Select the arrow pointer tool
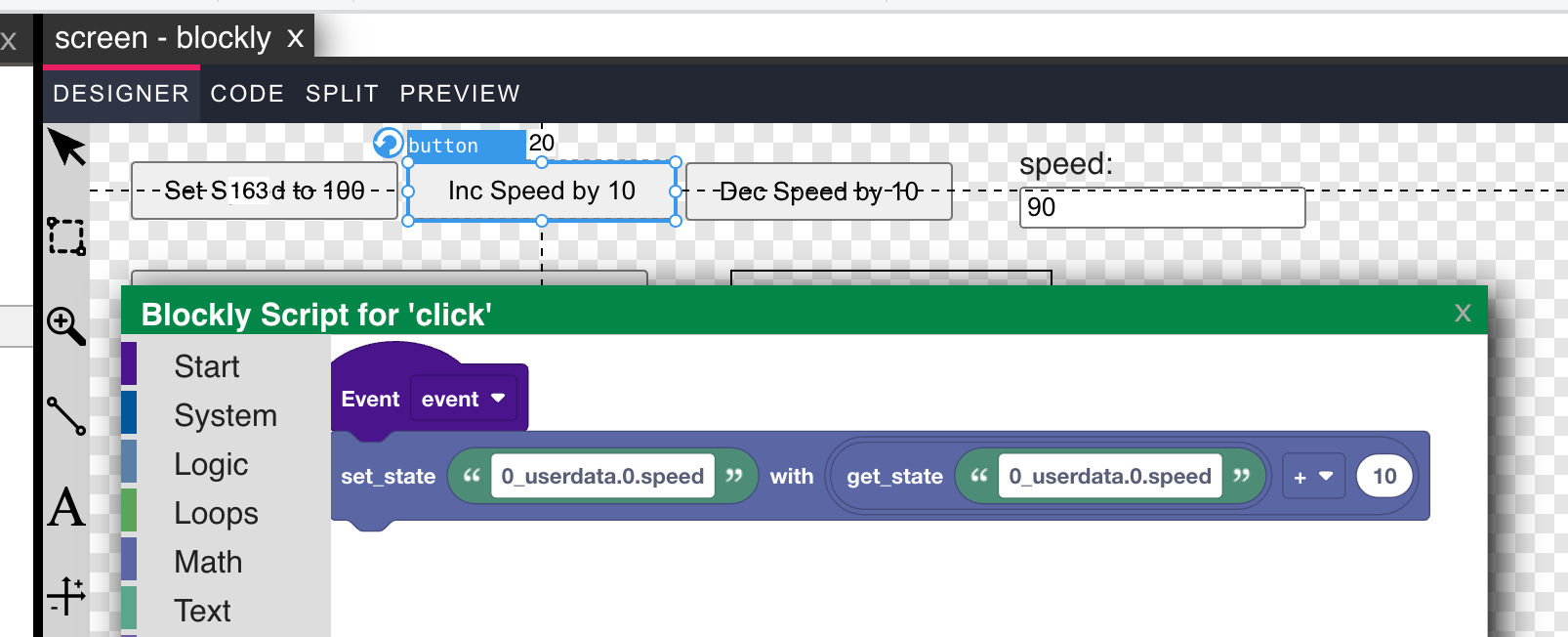This screenshot has width=1568, height=637. pos(67,148)
